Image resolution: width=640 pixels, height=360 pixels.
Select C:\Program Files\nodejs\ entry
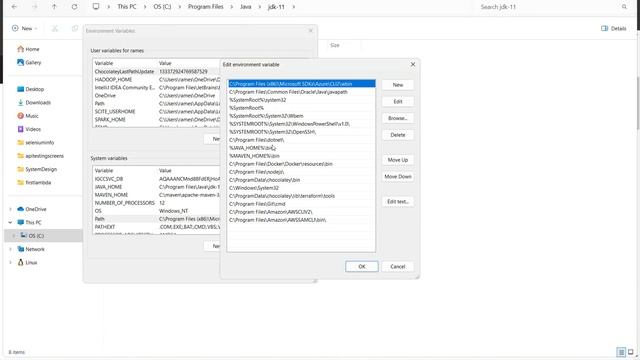coord(301,172)
